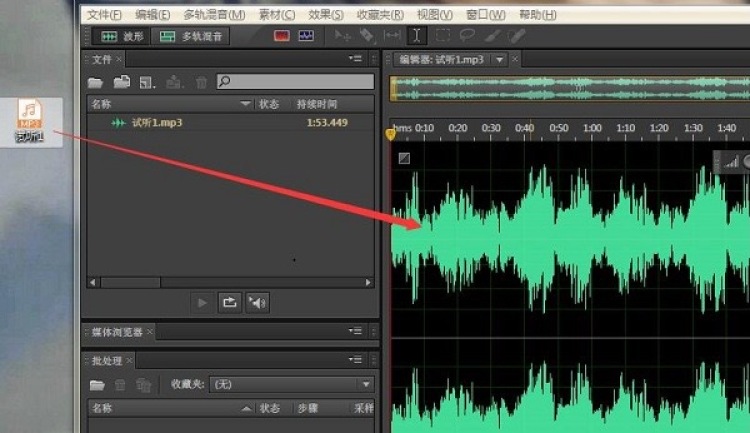This screenshot has width=750, height=433.
Task: Click the file search field
Action: 295,81
